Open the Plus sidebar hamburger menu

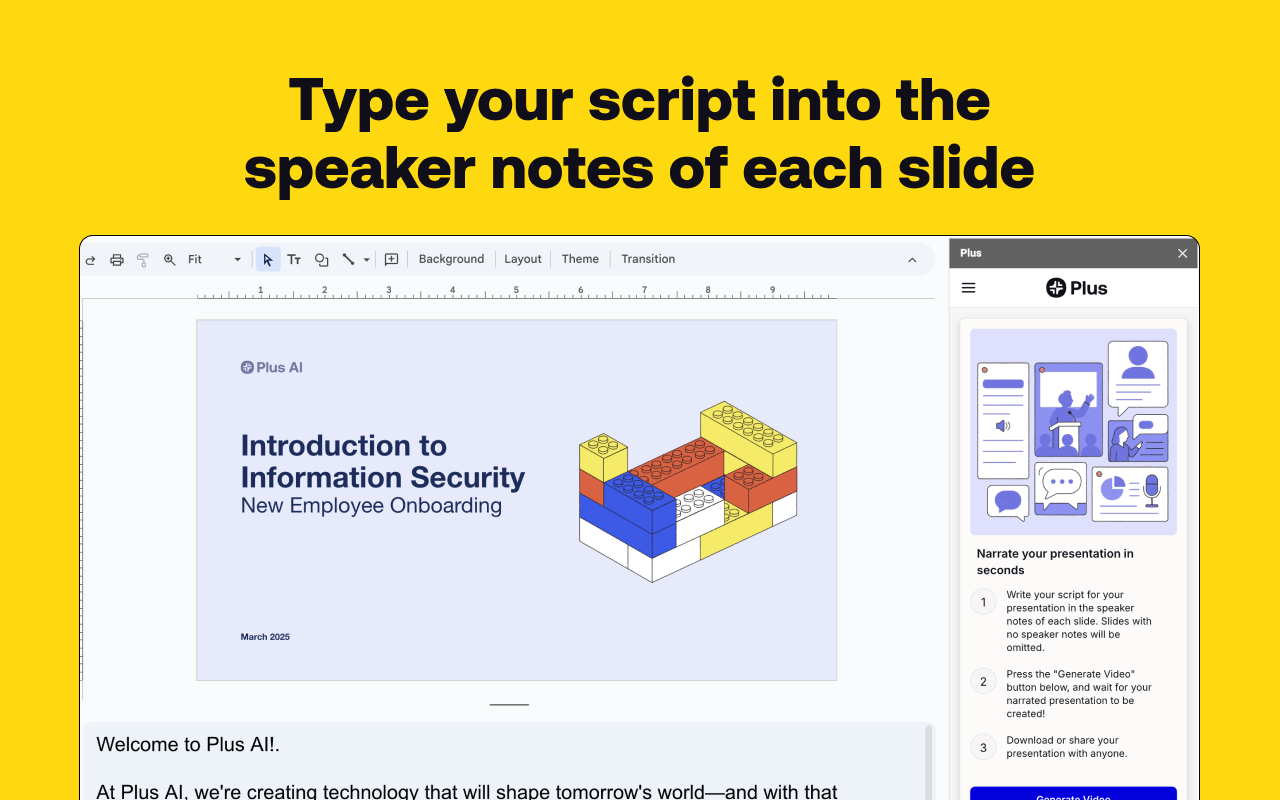click(968, 287)
